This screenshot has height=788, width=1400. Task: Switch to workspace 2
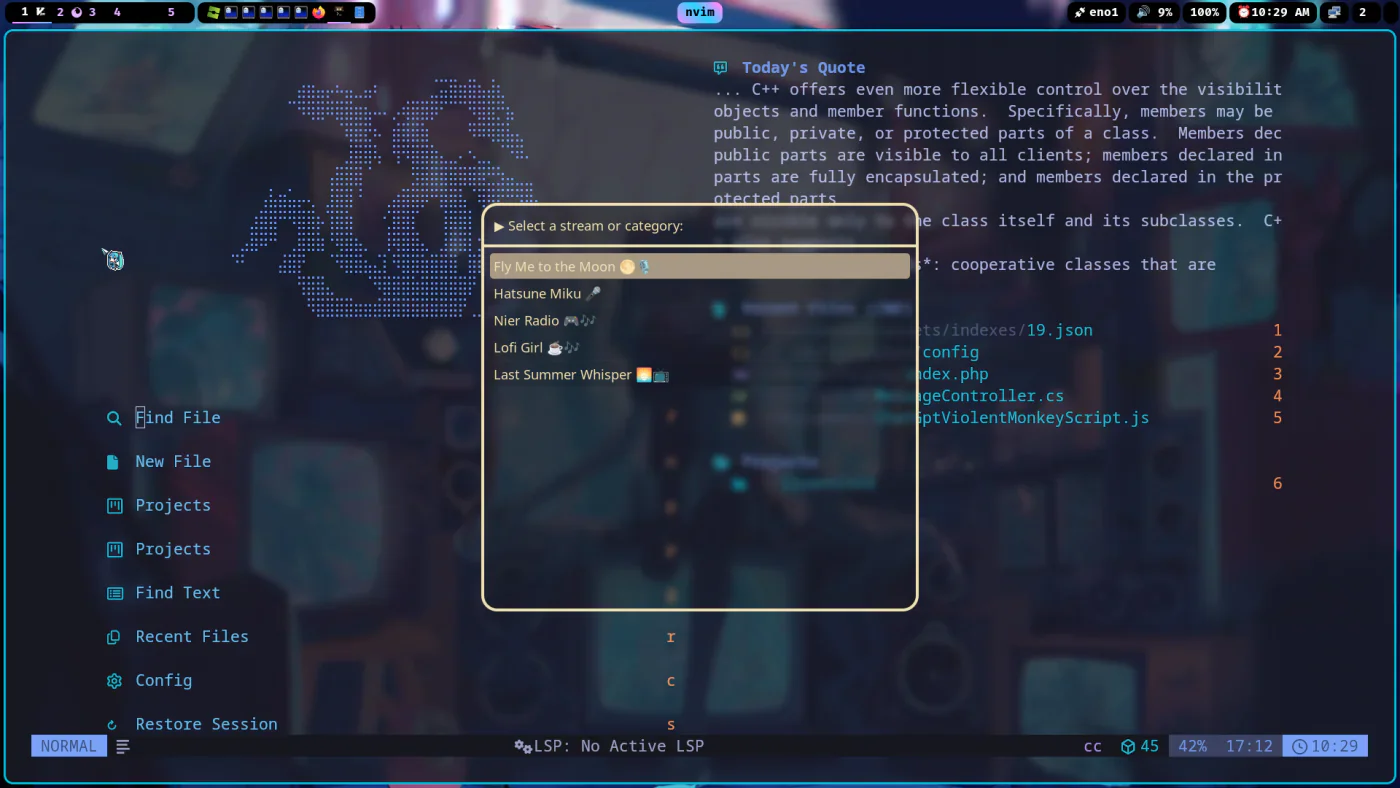pos(60,12)
